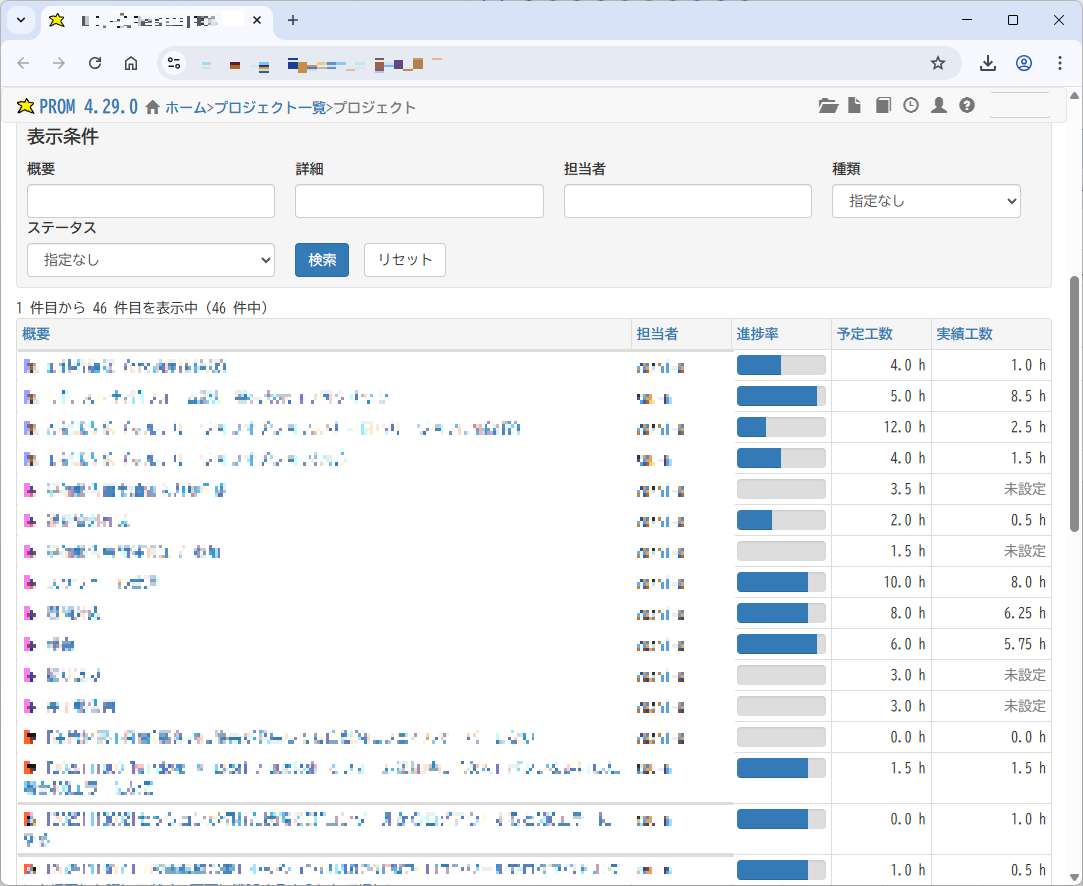
Task: Bookmark this page with the star icon
Action: click(x=938, y=62)
